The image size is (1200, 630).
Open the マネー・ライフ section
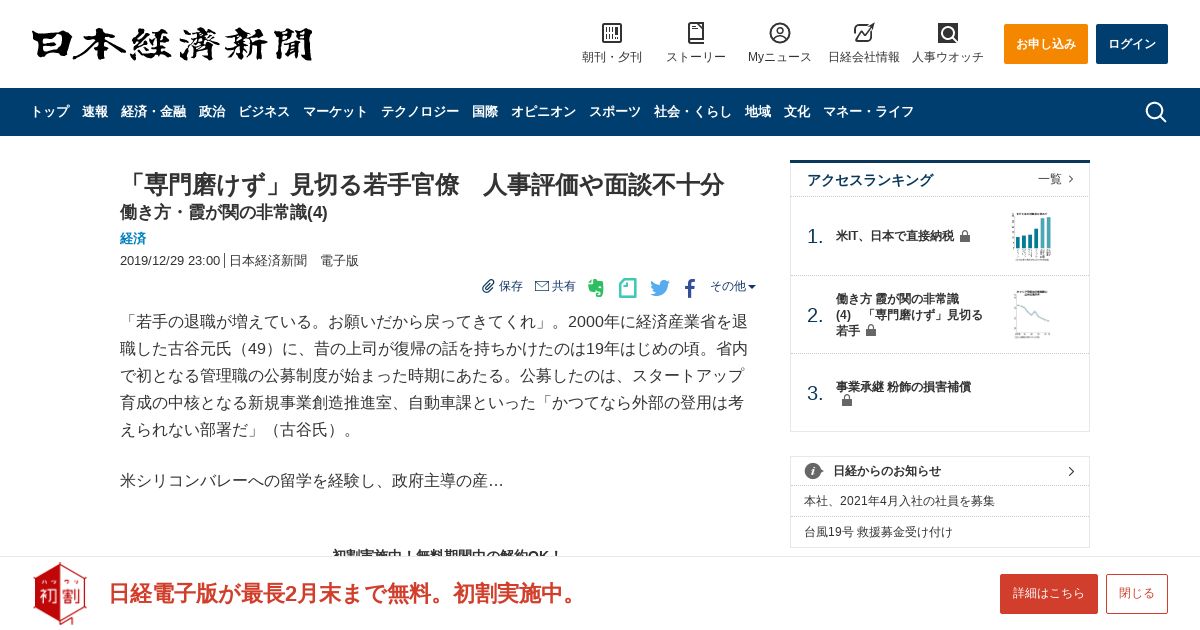coord(868,112)
